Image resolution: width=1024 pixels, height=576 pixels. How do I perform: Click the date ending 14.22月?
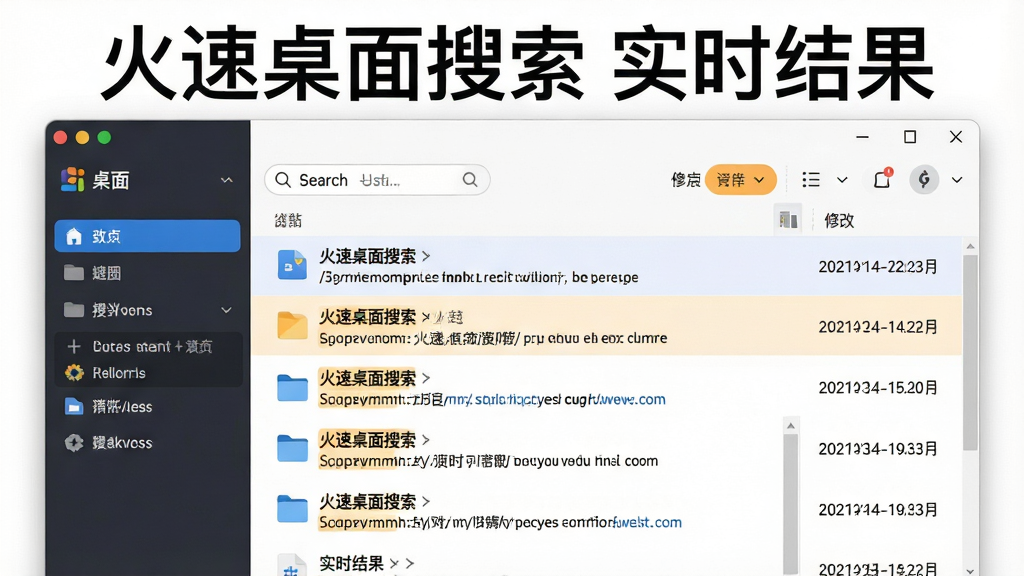(x=878, y=327)
